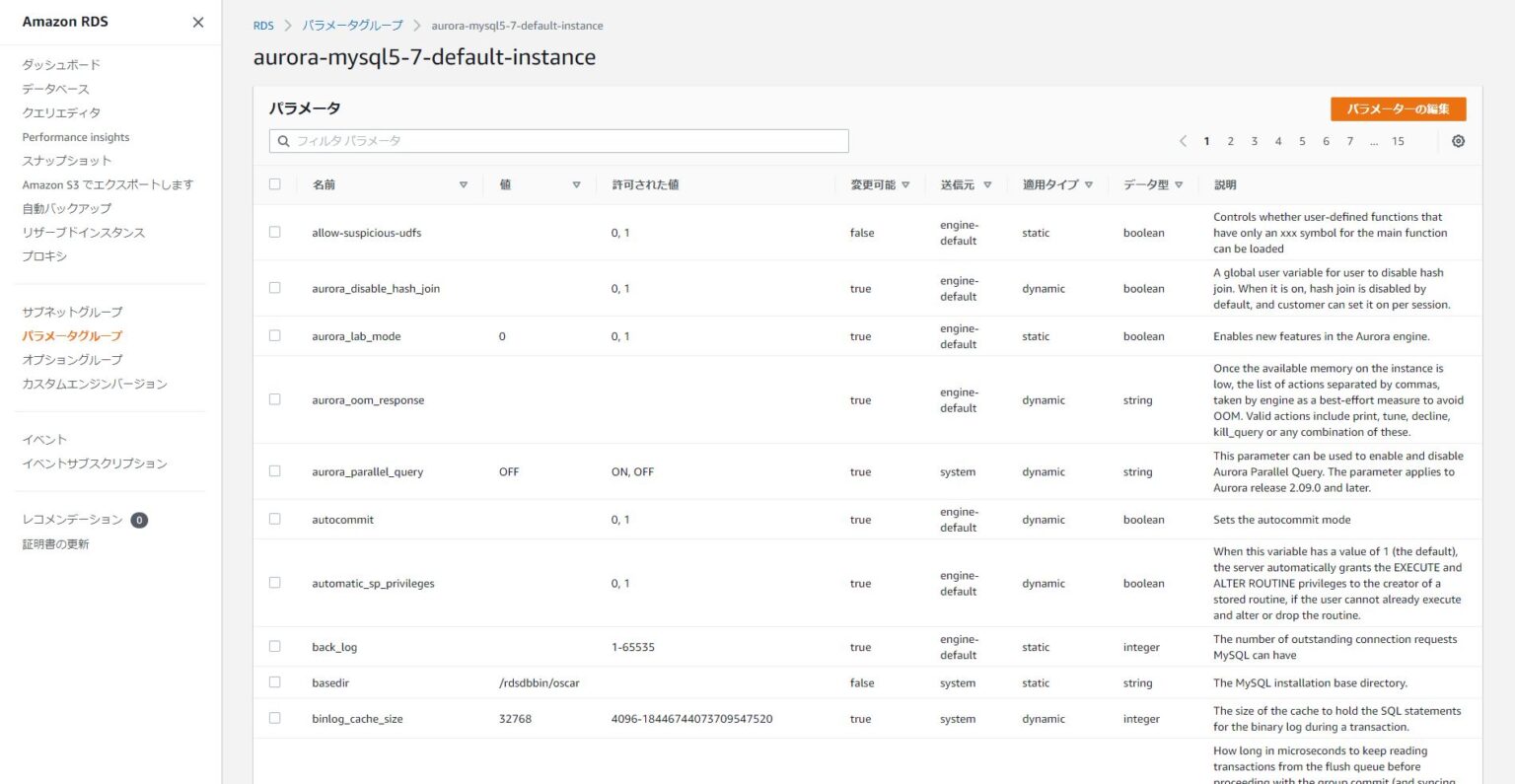Open the 値 column sort control
1515x784 pixels.
point(575,184)
